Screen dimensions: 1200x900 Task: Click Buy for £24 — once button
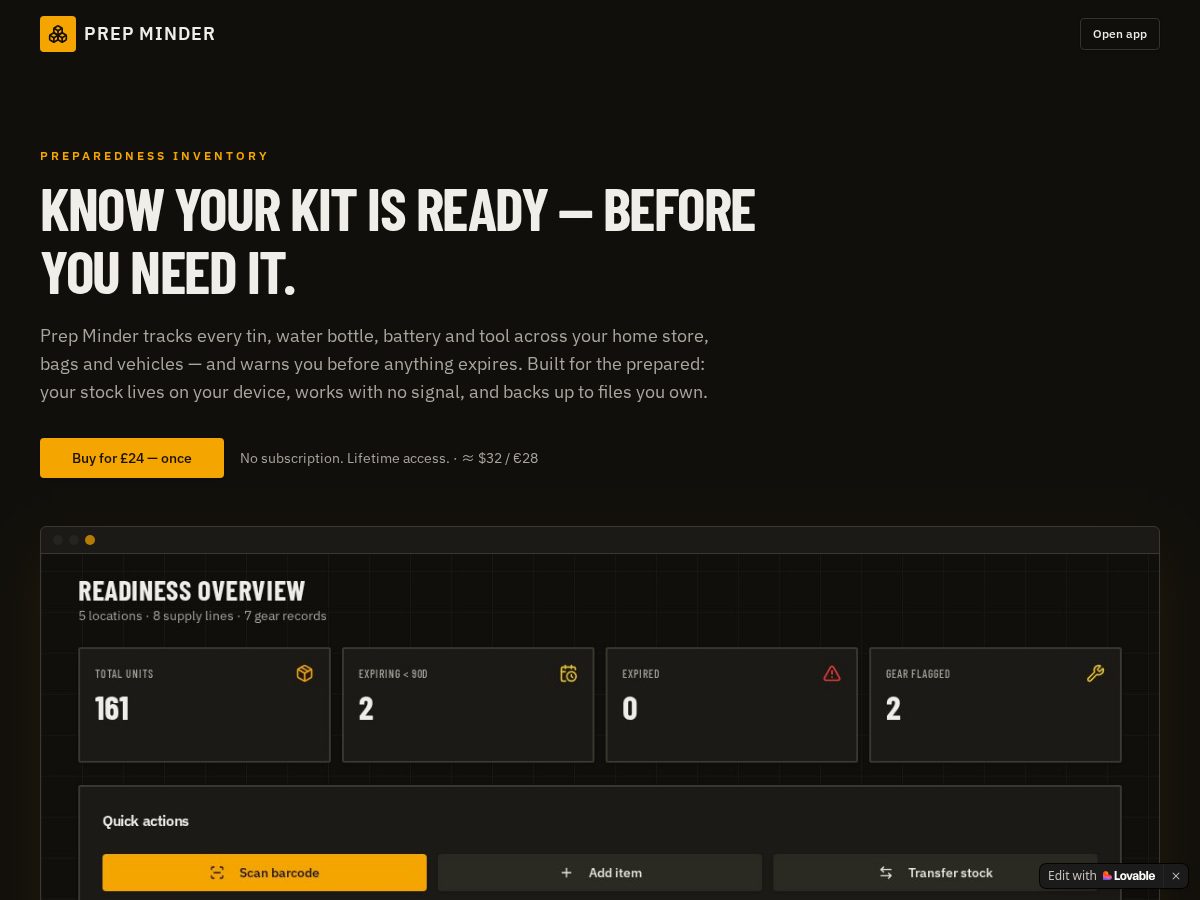(132, 458)
